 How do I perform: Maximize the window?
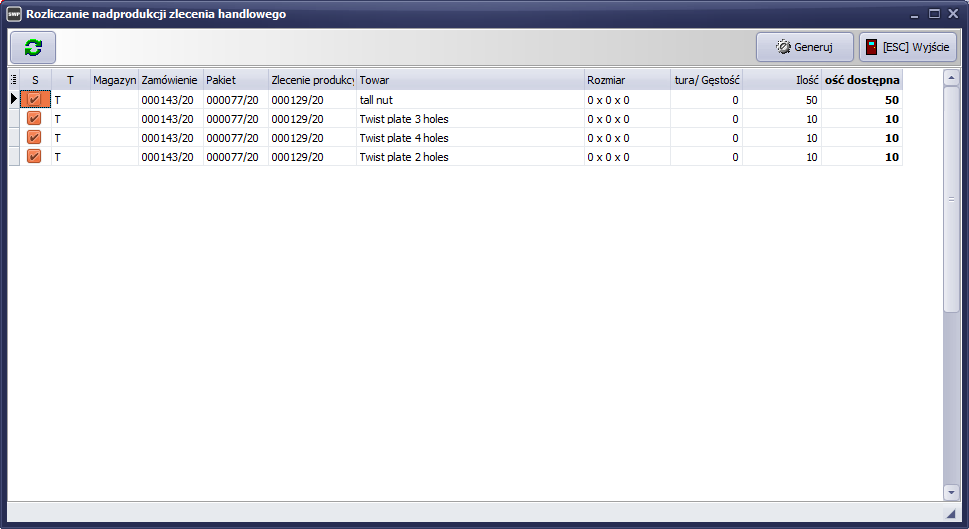pyautogui.click(x=934, y=14)
